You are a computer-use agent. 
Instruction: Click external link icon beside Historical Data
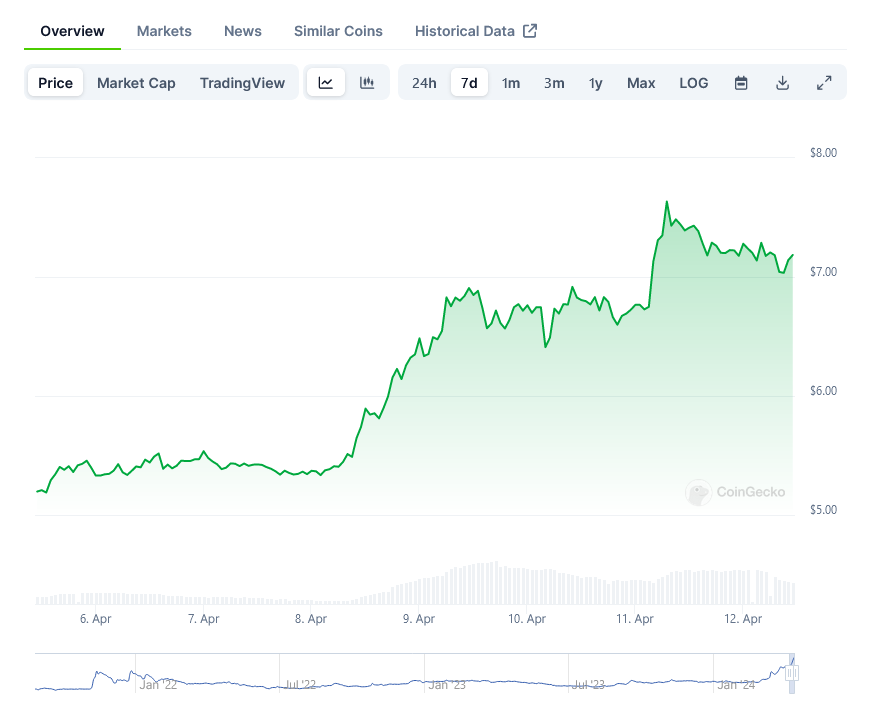(x=530, y=31)
